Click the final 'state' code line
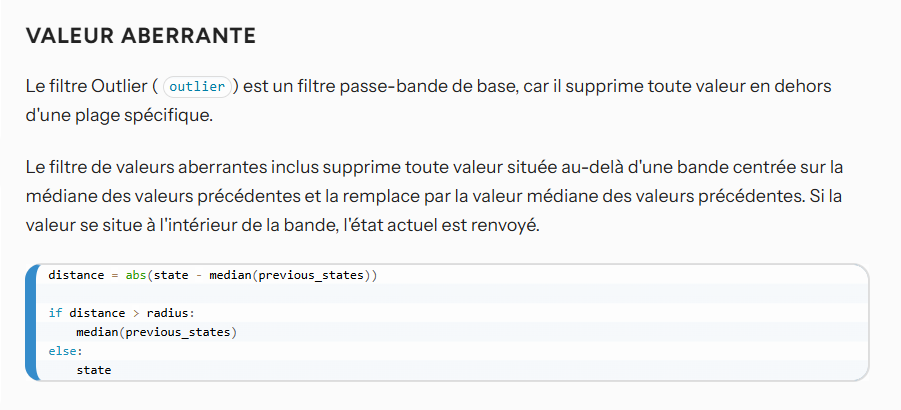The width and height of the screenshot is (901, 410). point(94,370)
